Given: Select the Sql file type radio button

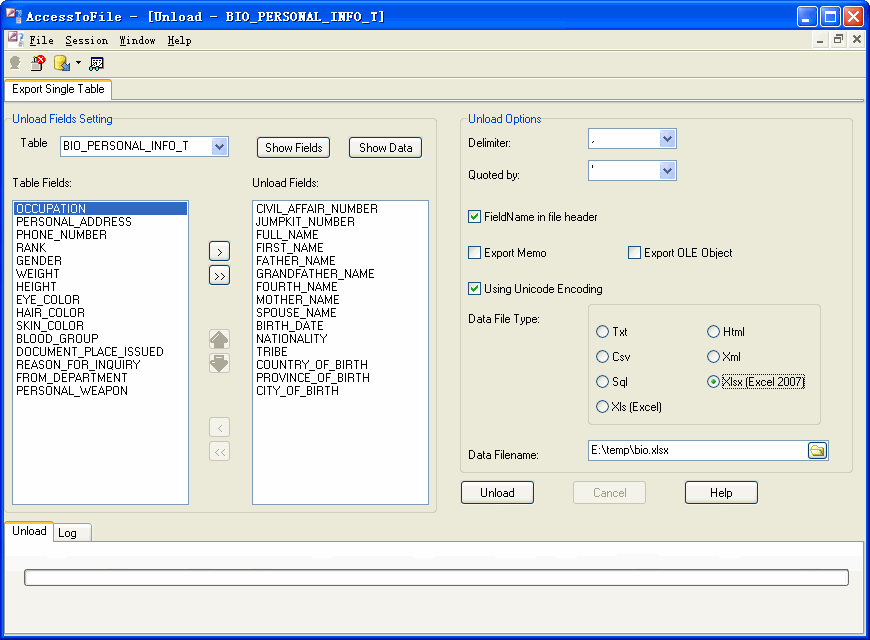Looking at the screenshot, I should 602,381.
